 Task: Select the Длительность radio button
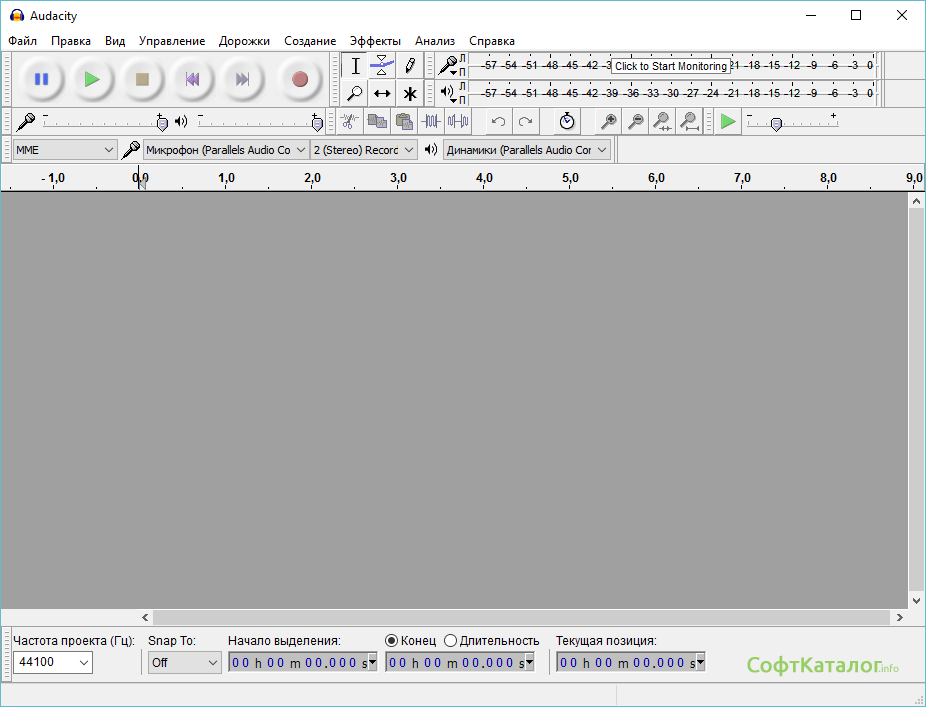point(450,641)
